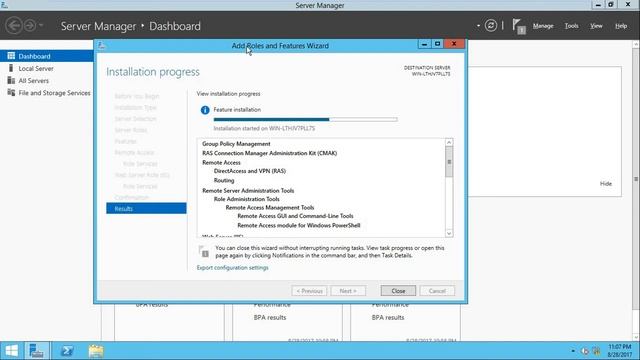Click the Server Manager title bar icon
This screenshot has width=640, height=360.
tap(4, 5)
